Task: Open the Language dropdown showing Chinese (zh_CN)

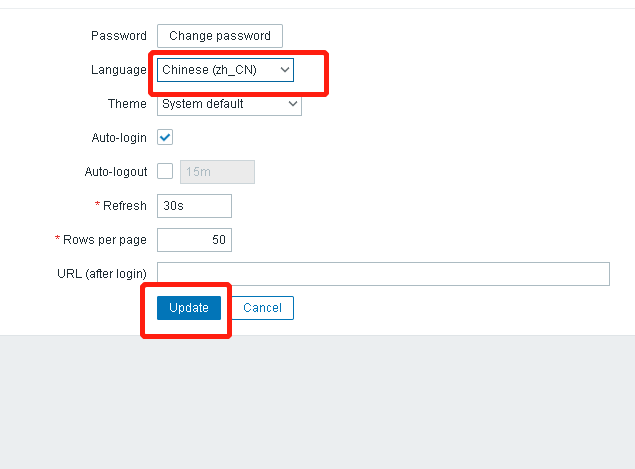Action: 225,70
